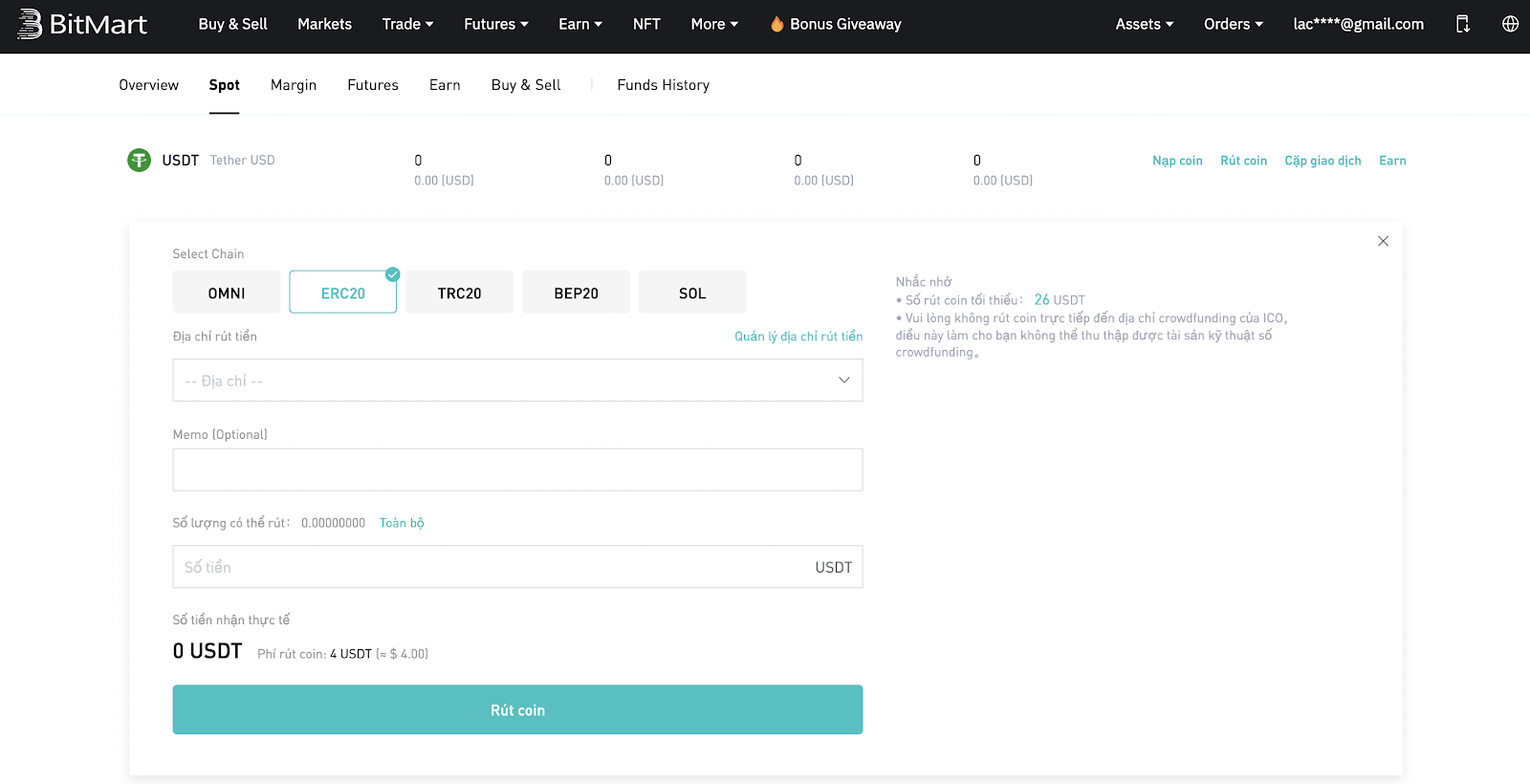Click the Earn link in USDT row
The height and width of the screenshot is (784, 1530).
[1392, 161]
